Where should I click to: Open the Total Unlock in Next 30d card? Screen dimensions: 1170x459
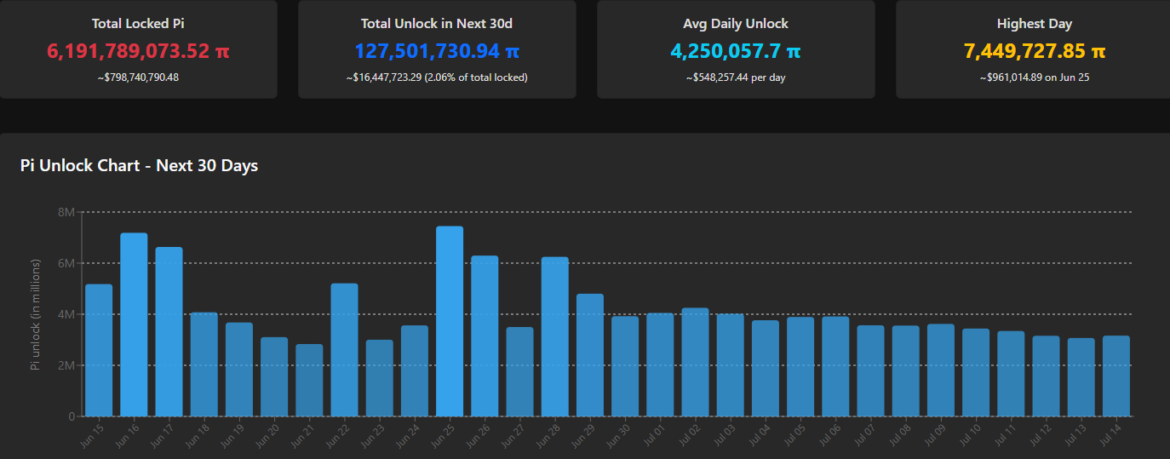(437, 49)
